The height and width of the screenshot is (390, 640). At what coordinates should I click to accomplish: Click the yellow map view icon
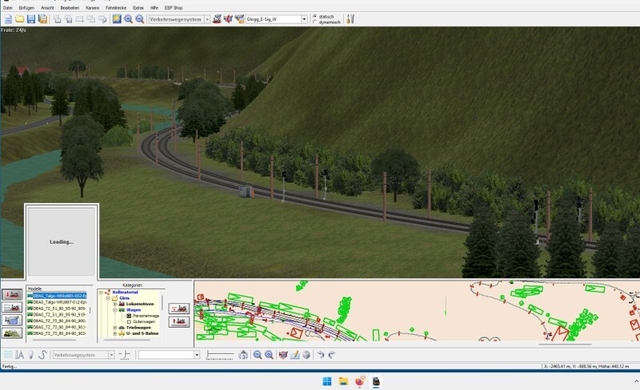tap(117, 19)
